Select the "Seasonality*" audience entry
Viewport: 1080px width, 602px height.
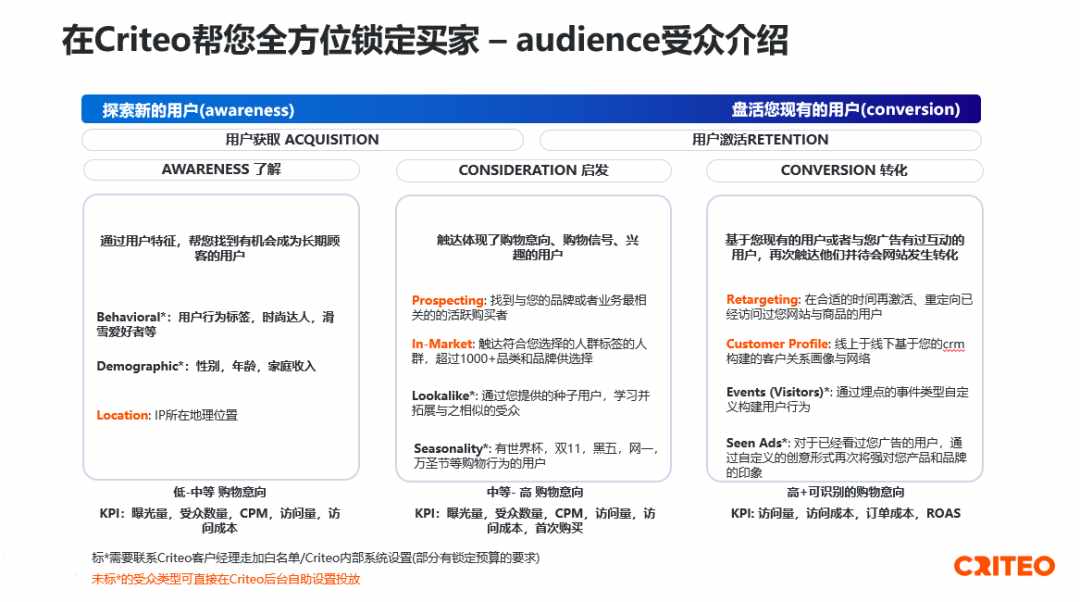pyautogui.click(x=536, y=455)
